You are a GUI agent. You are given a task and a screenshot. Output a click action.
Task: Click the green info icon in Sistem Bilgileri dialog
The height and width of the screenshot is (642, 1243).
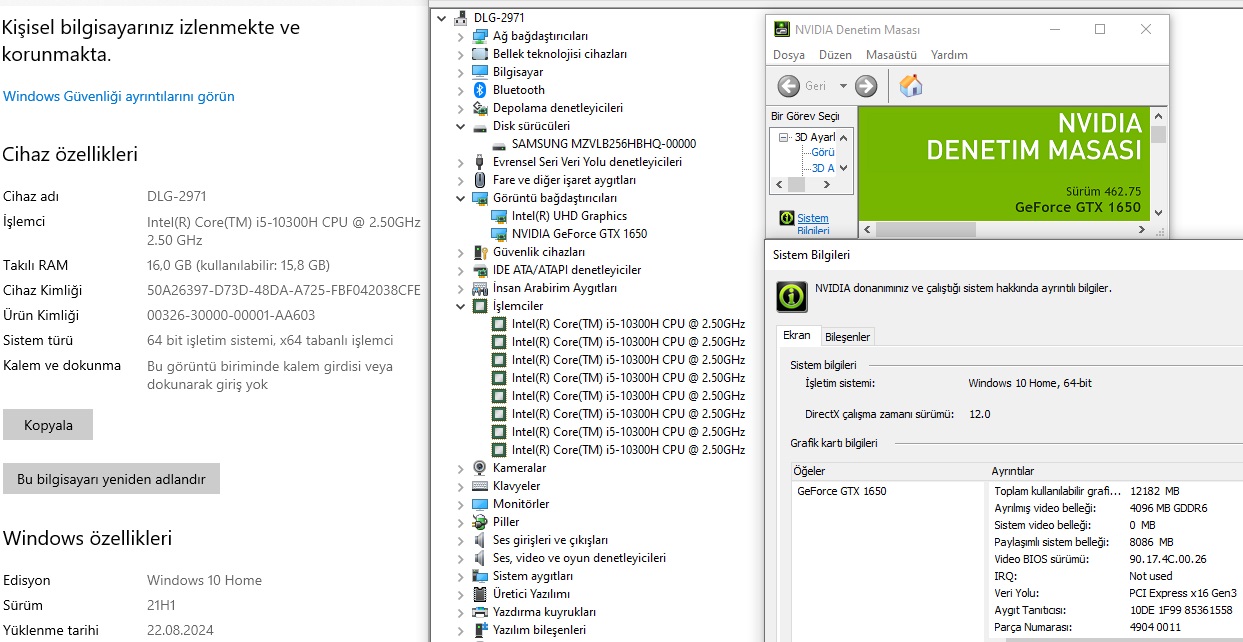[792, 296]
